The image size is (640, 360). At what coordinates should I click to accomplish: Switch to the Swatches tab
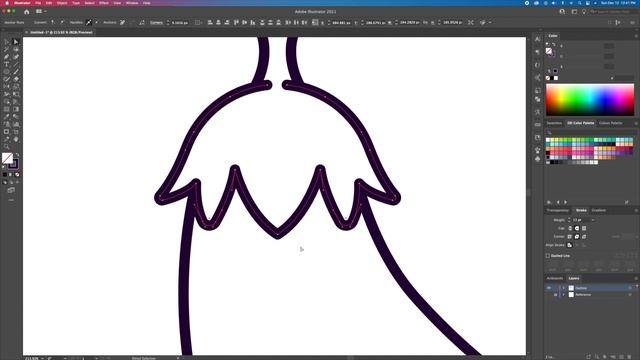coord(554,123)
